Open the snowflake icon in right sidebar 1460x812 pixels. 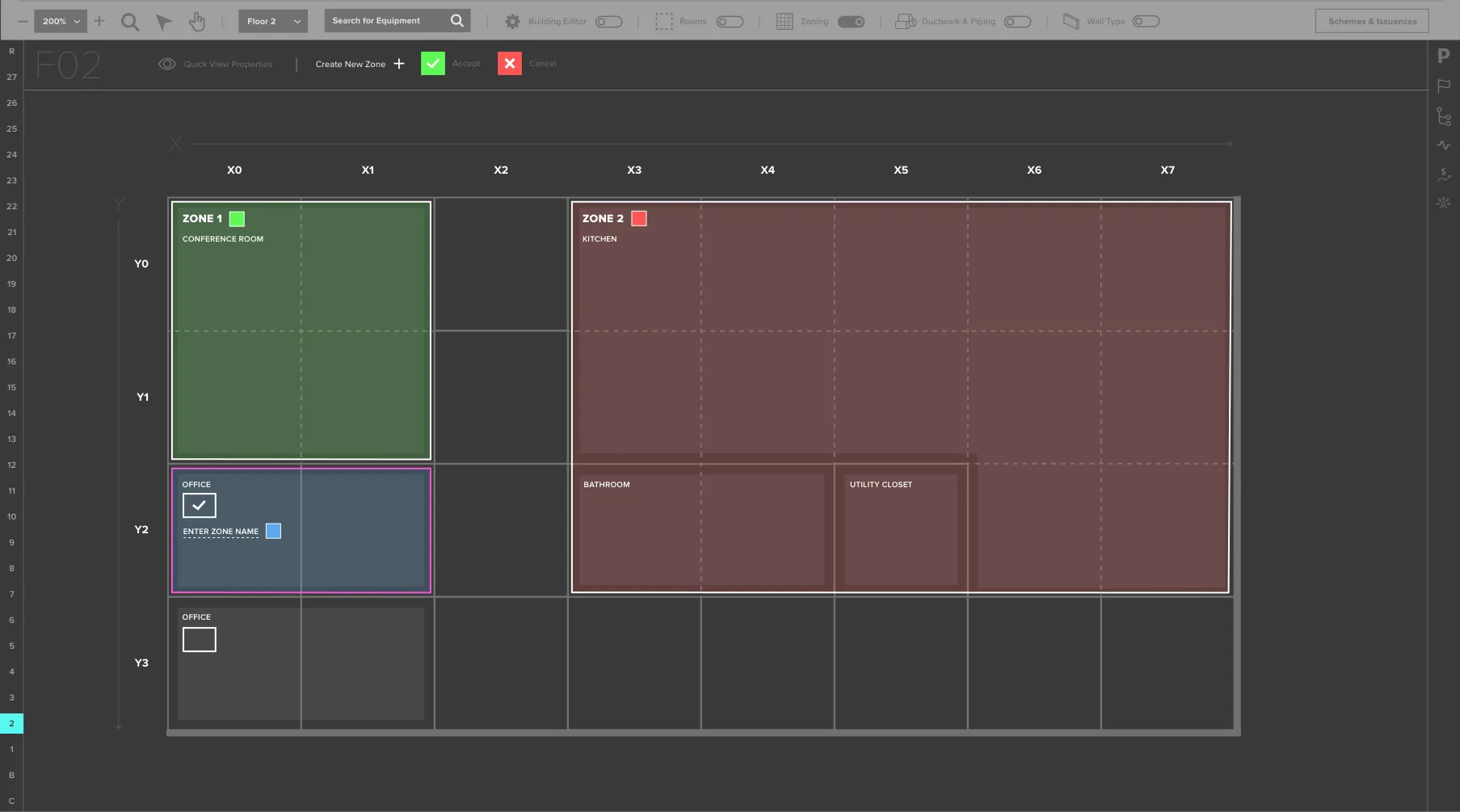click(x=1444, y=203)
